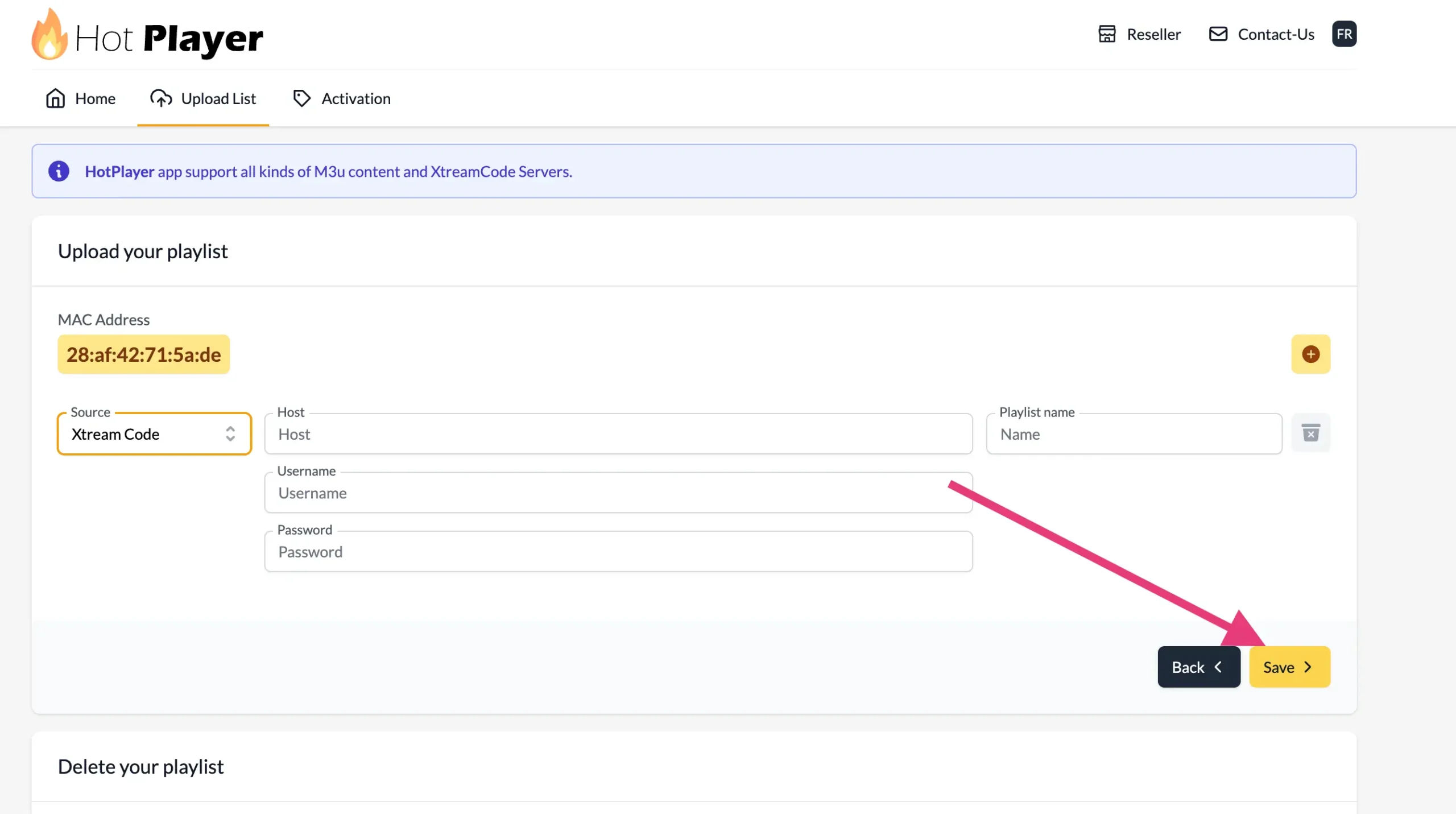Click the blue info circle icon
The height and width of the screenshot is (814, 1456).
(59, 171)
